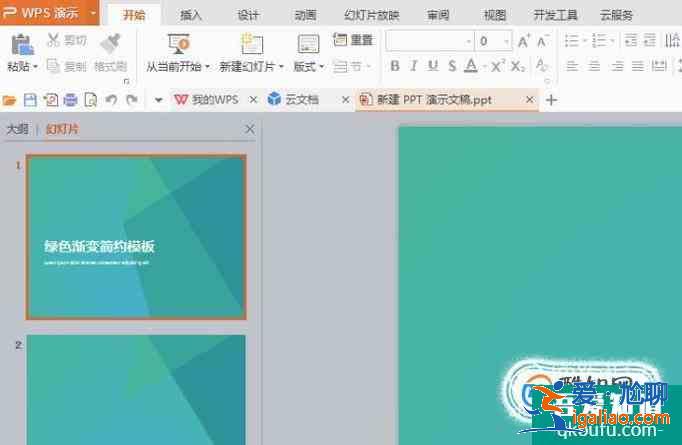Screen dimensions: 682x445
Task: Open the font size dropdown
Action: 506,41
